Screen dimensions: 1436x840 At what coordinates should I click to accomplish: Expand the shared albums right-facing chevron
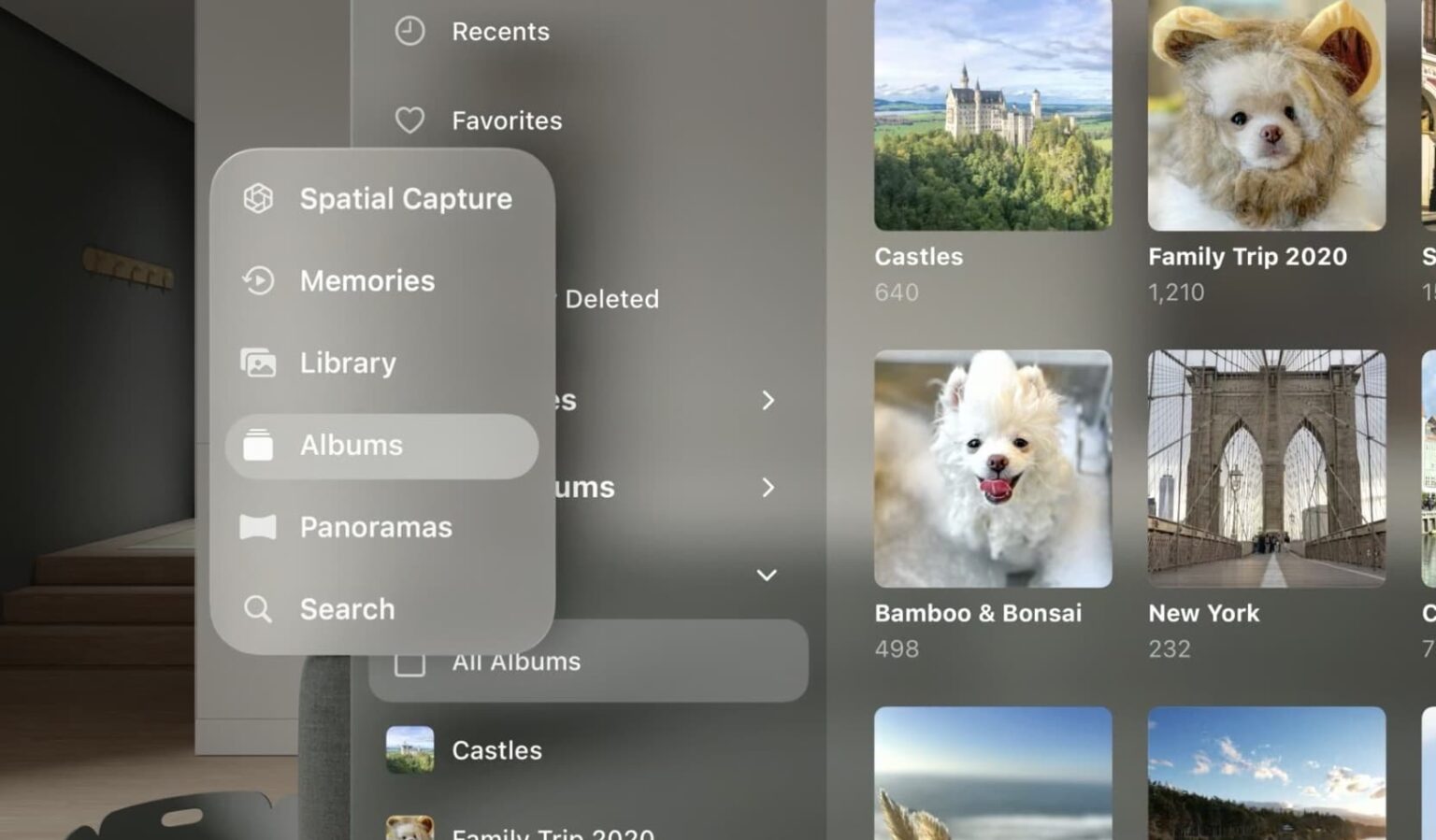click(768, 488)
